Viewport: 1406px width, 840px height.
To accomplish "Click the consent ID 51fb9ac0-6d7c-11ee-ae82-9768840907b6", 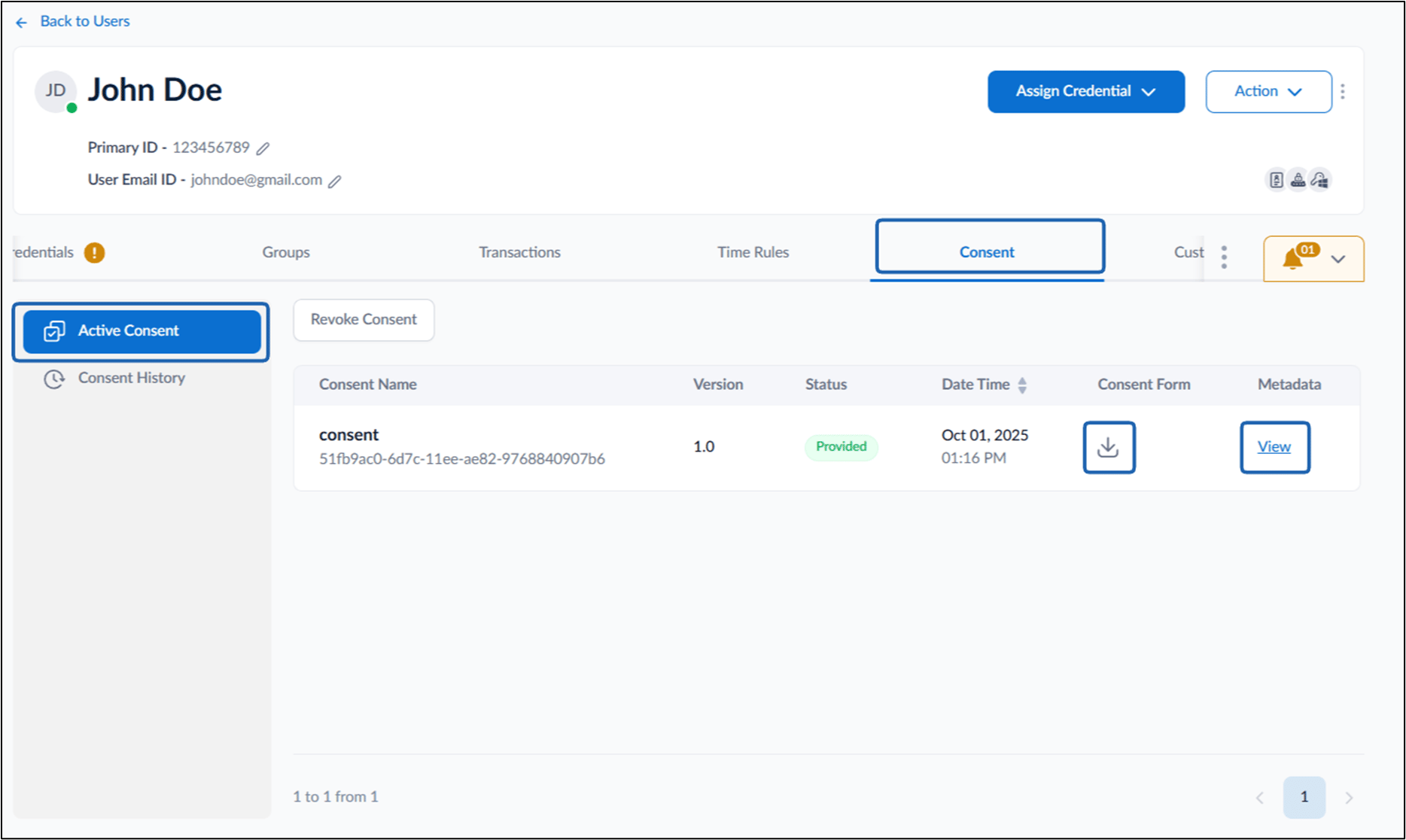I will coord(461,459).
